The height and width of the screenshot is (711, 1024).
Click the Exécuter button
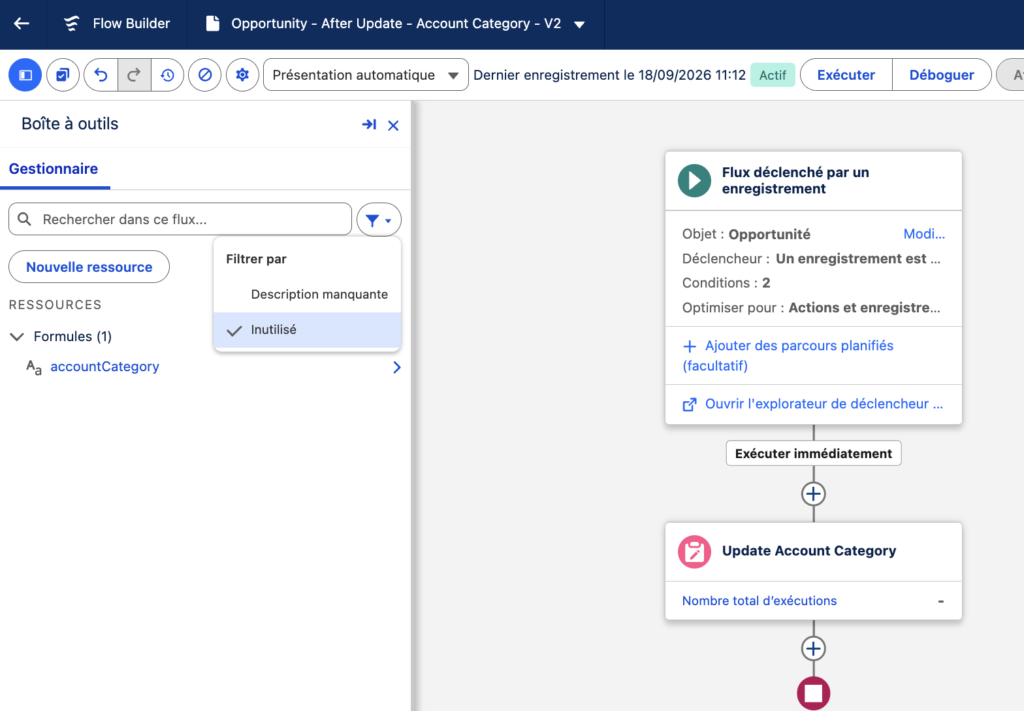pyautogui.click(x=846, y=75)
